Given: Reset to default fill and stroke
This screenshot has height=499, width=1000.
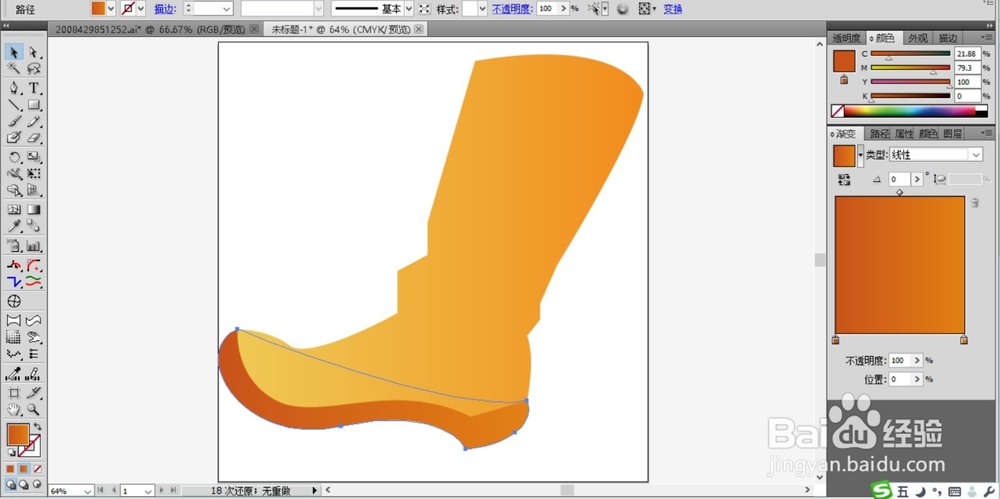Looking at the screenshot, I should pyautogui.click(x=10, y=452).
